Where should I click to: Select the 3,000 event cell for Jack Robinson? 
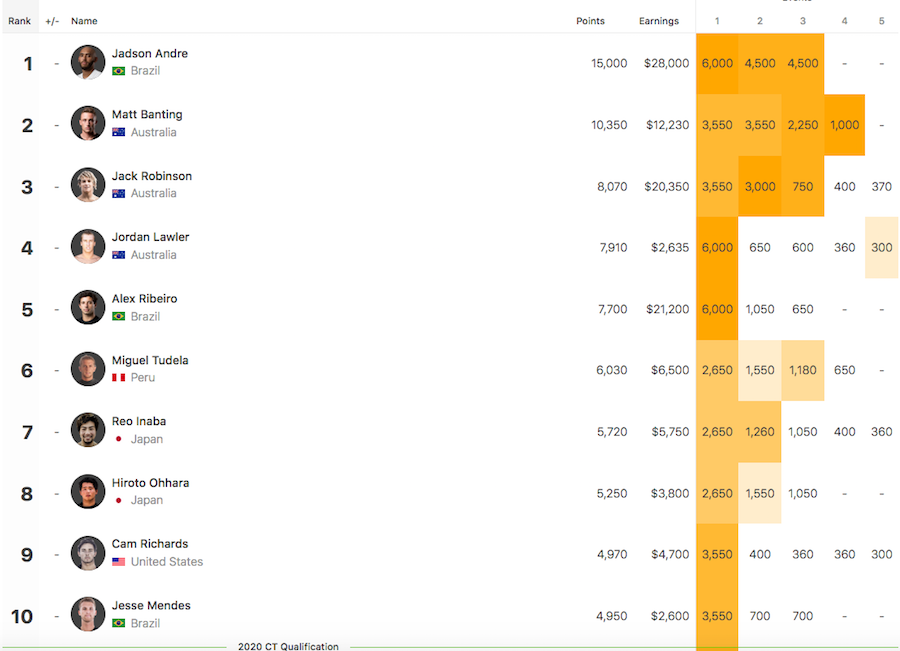click(x=760, y=187)
